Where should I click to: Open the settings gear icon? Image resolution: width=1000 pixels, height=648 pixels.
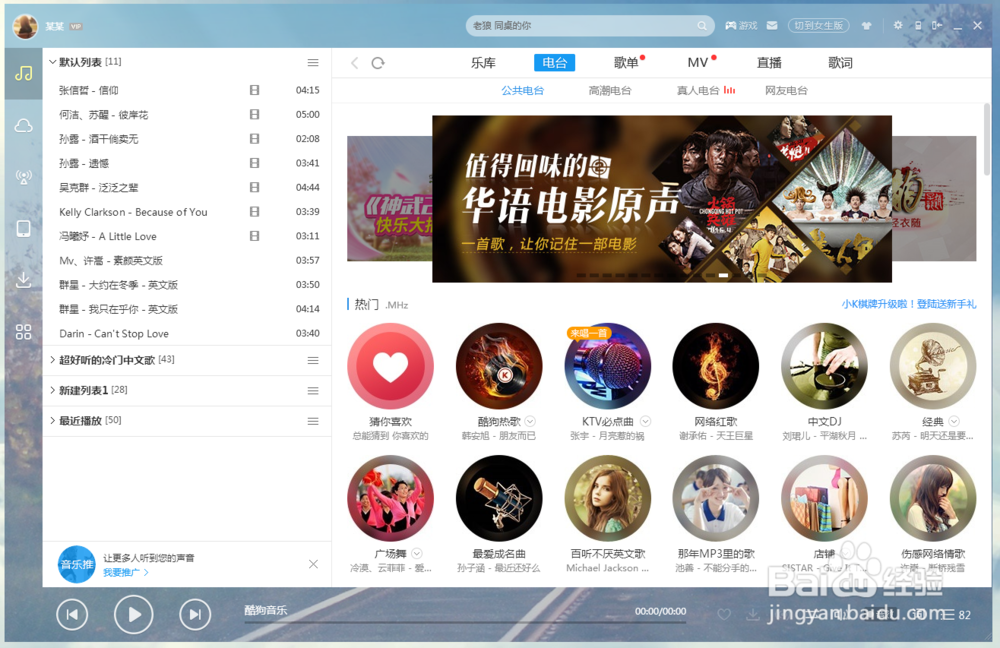(898, 26)
